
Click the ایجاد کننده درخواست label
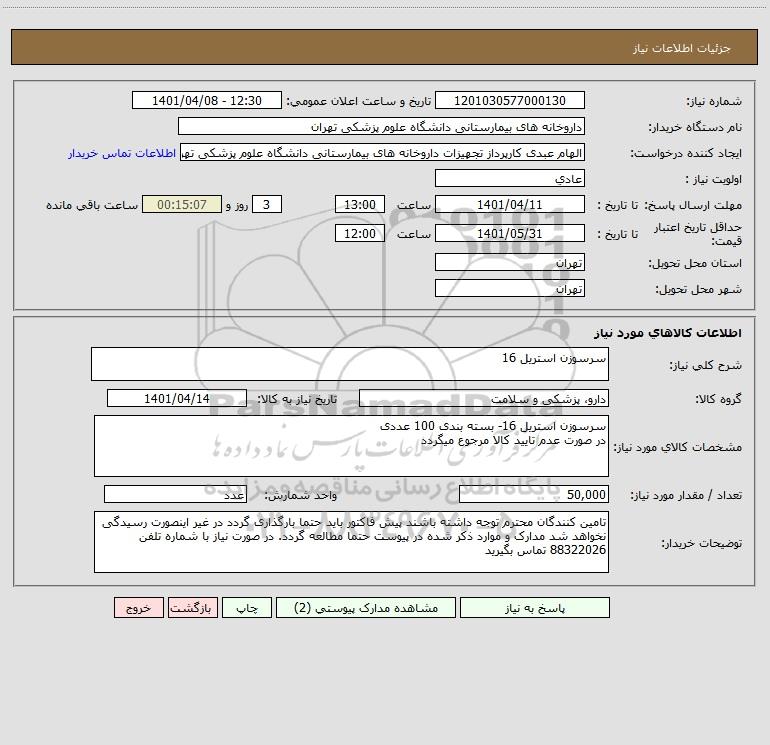click(686, 153)
